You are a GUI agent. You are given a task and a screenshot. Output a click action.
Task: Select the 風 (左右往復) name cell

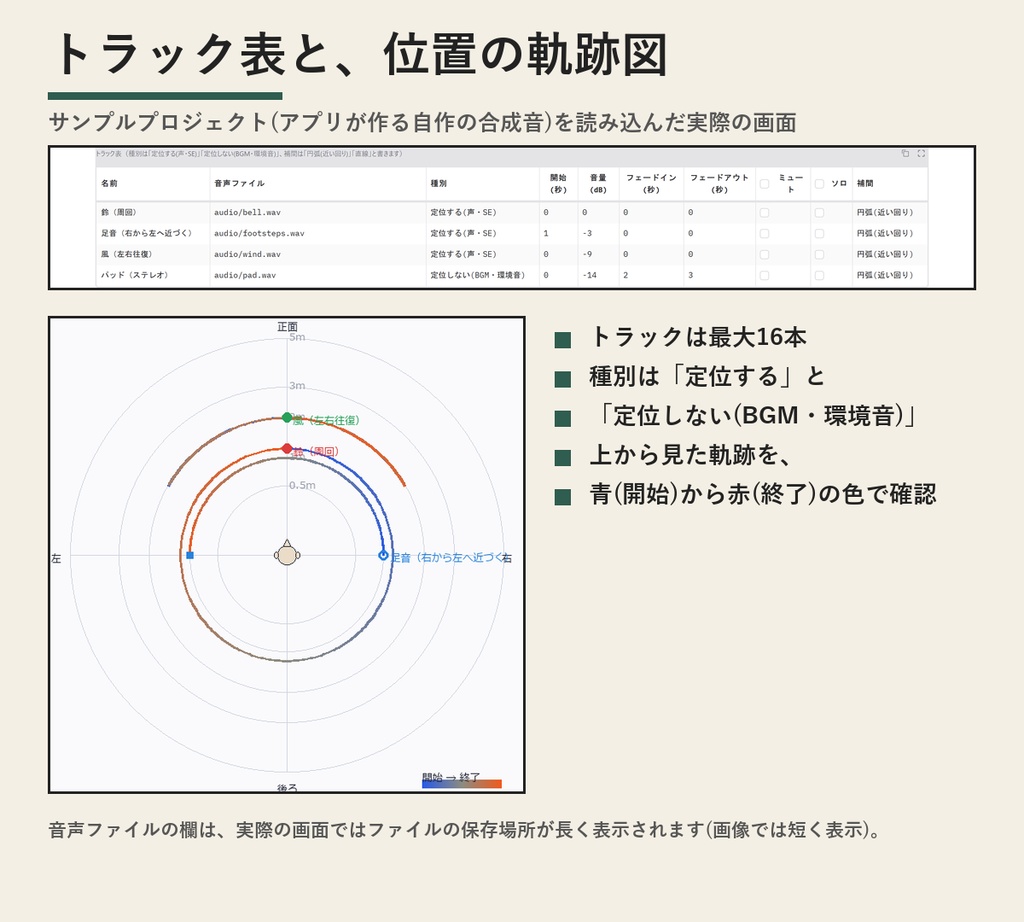(x=153, y=255)
